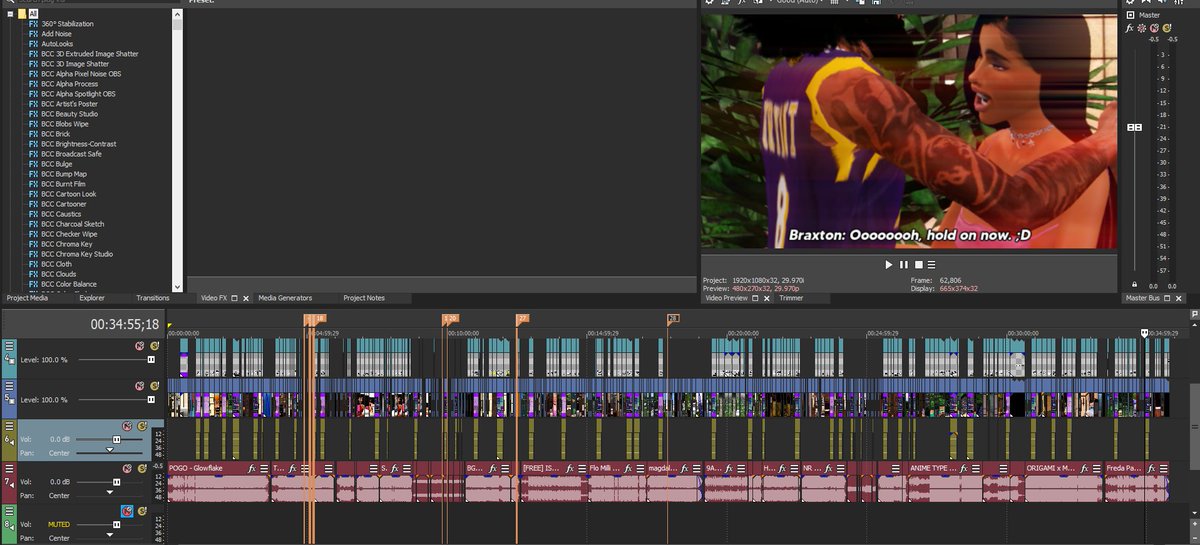Open track 8 hamburger menu
Screen dimensions: 1200x545
pyautogui.click(x=10, y=511)
